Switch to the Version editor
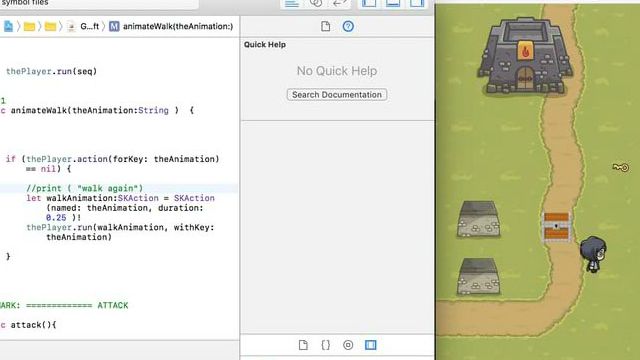Screen dimensions: 640x360 (x=340, y=3)
